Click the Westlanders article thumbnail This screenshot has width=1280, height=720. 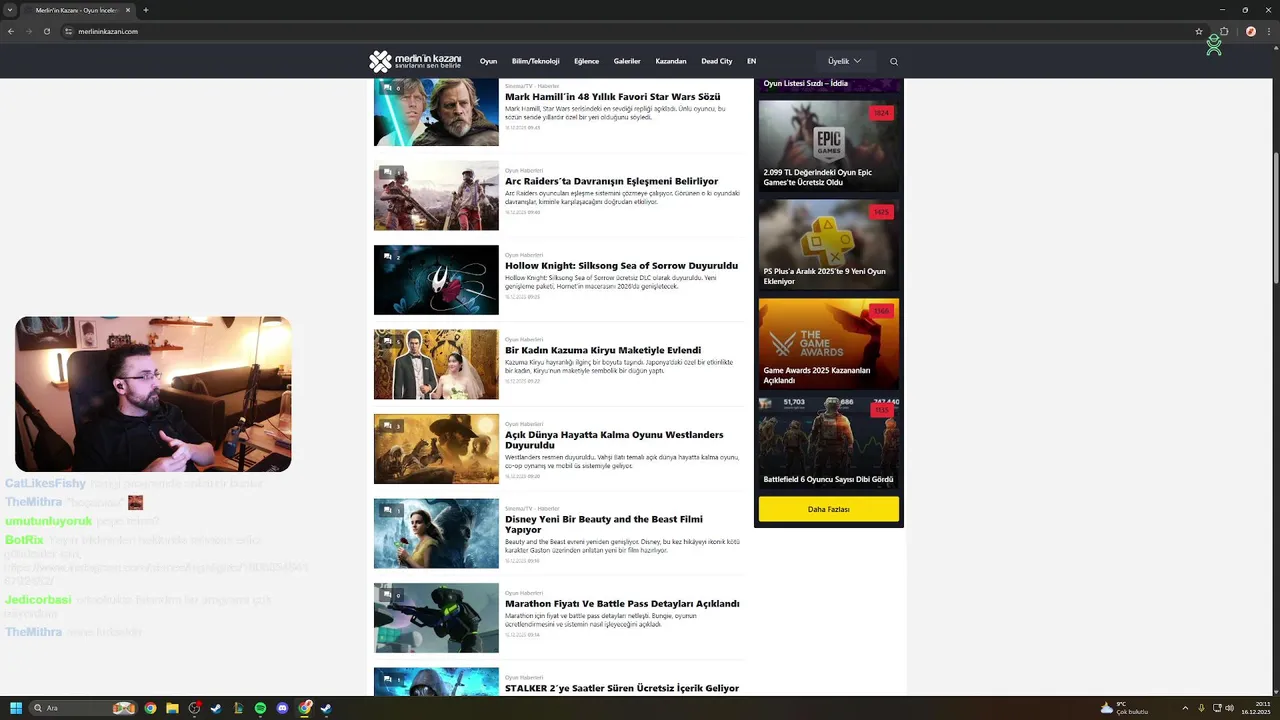click(x=436, y=449)
